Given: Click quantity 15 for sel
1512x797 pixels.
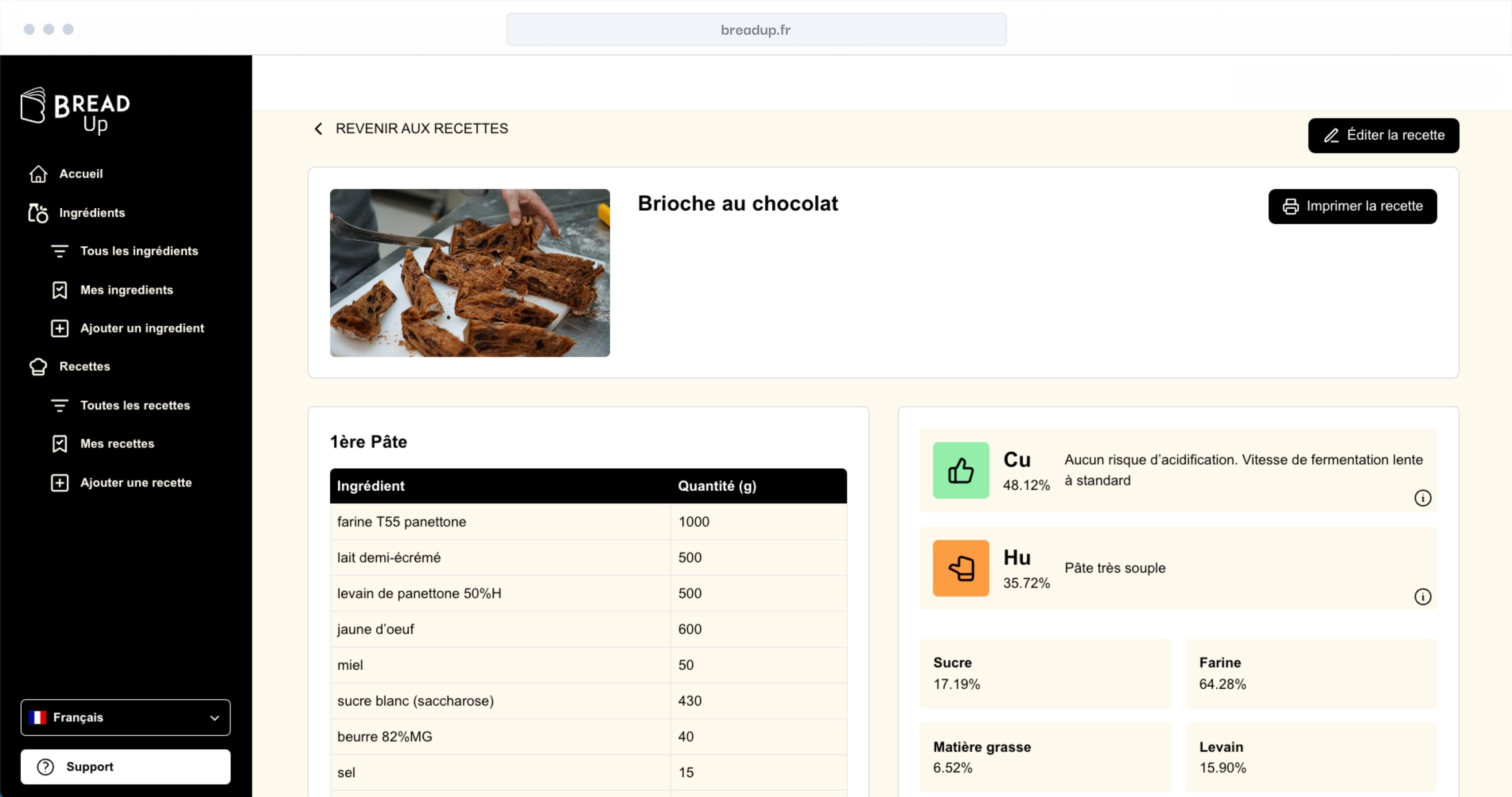Looking at the screenshot, I should 686,772.
